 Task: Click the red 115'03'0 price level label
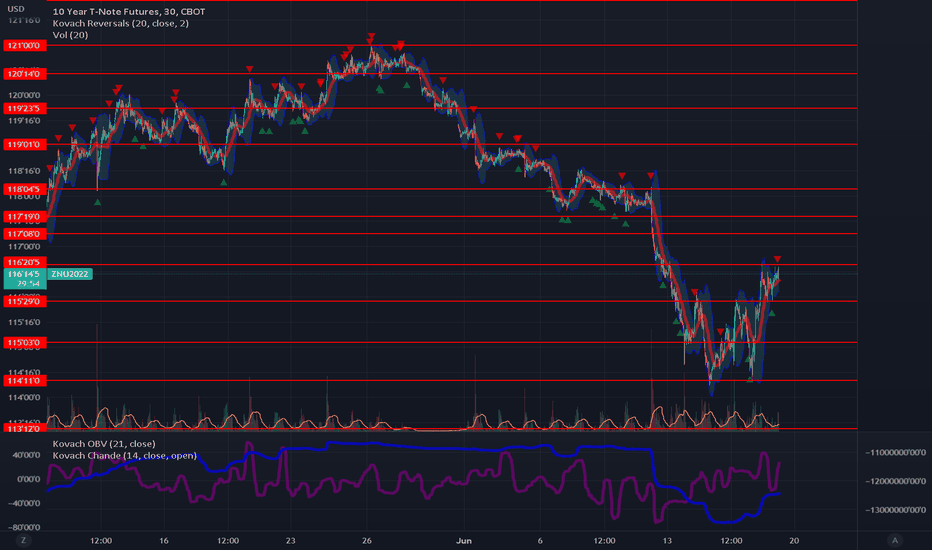tap(24, 342)
